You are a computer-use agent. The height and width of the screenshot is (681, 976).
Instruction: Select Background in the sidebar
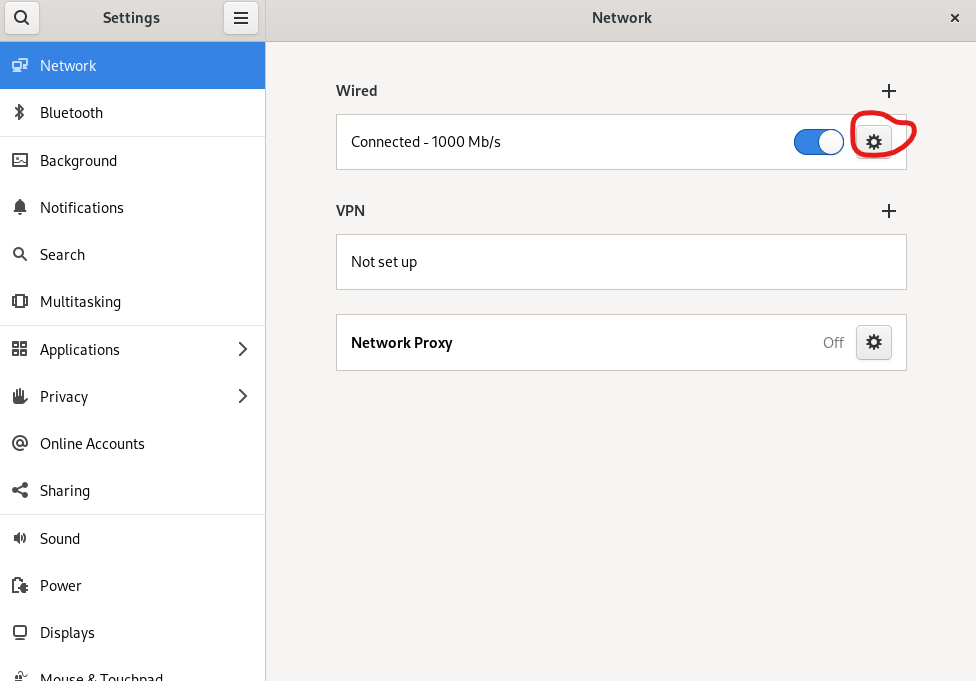click(133, 161)
